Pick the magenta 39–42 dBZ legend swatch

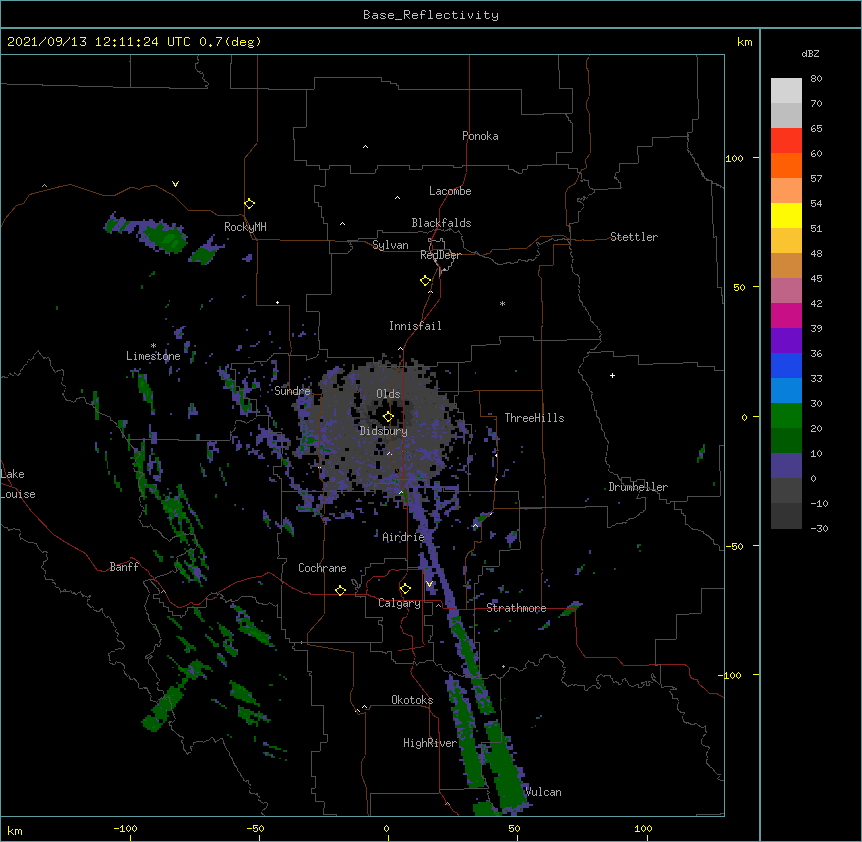pos(786,315)
